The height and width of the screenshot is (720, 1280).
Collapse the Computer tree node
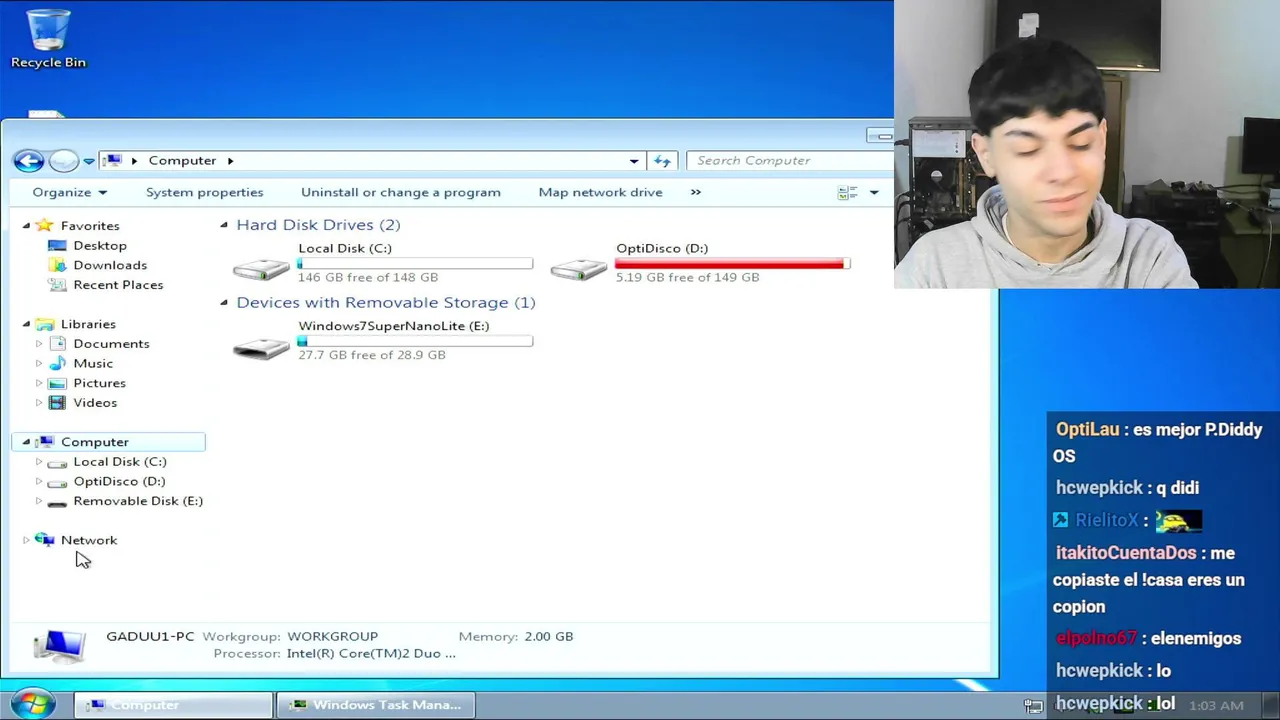click(26, 442)
